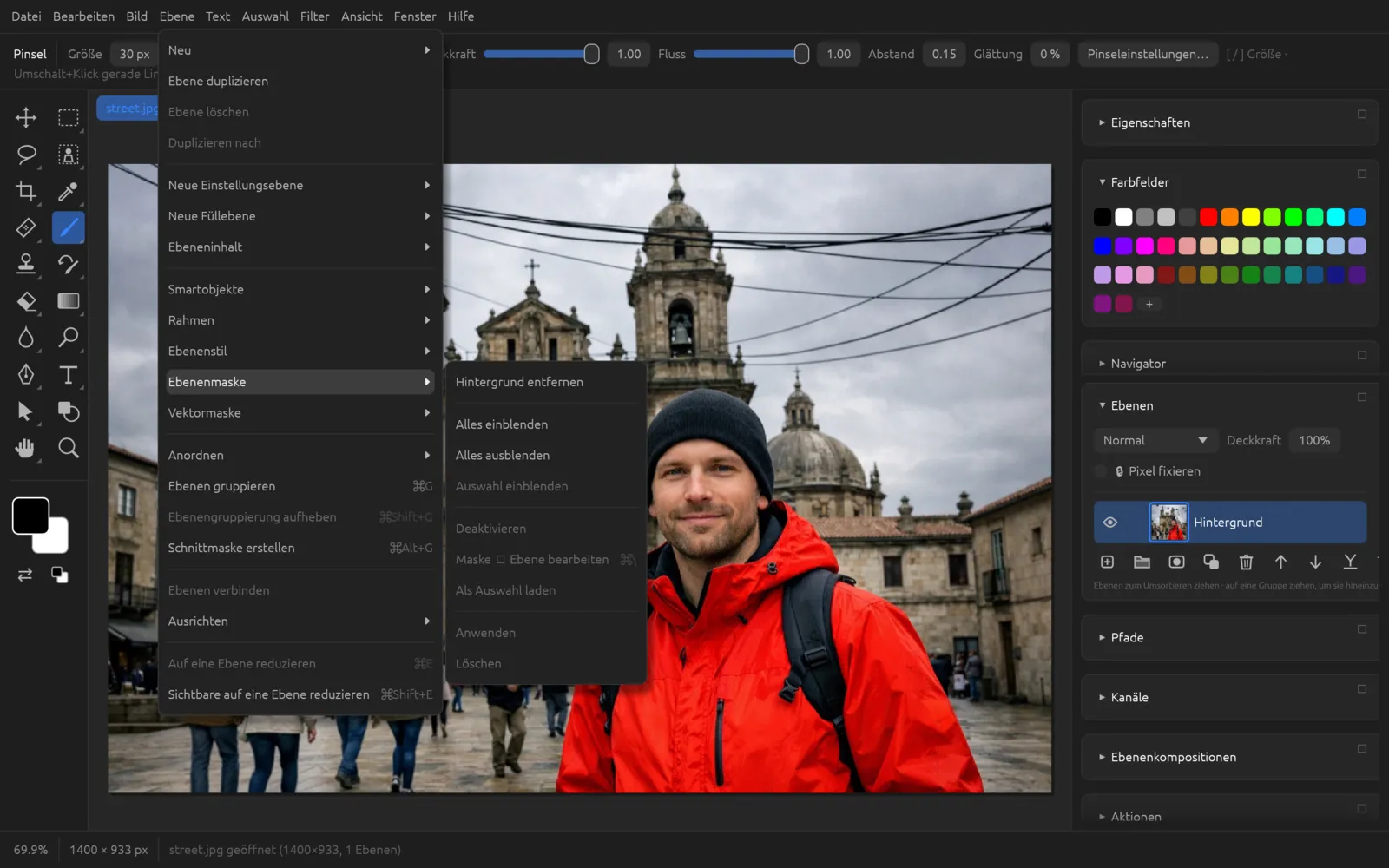
Task: Expand the Ebenenkompositionen panel
Action: pos(1102,757)
